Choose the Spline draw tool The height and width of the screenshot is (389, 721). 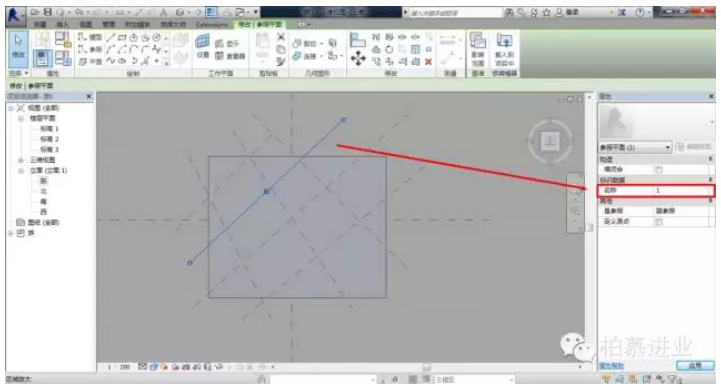[110, 61]
